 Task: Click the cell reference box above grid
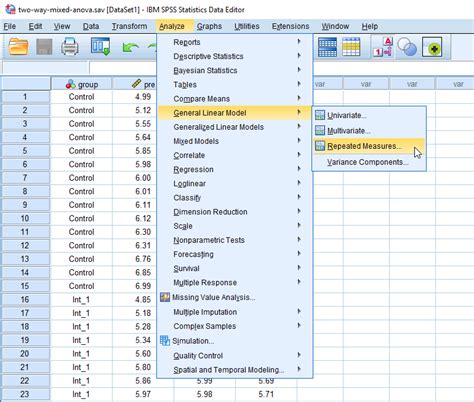pyautogui.click(x=45, y=68)
